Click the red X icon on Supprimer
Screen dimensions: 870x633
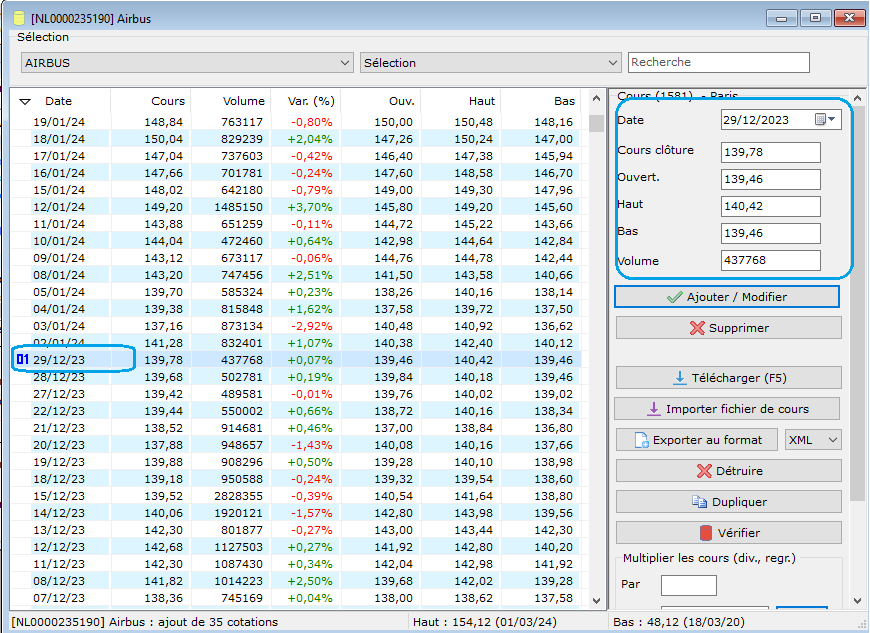[x=697, y=328]
